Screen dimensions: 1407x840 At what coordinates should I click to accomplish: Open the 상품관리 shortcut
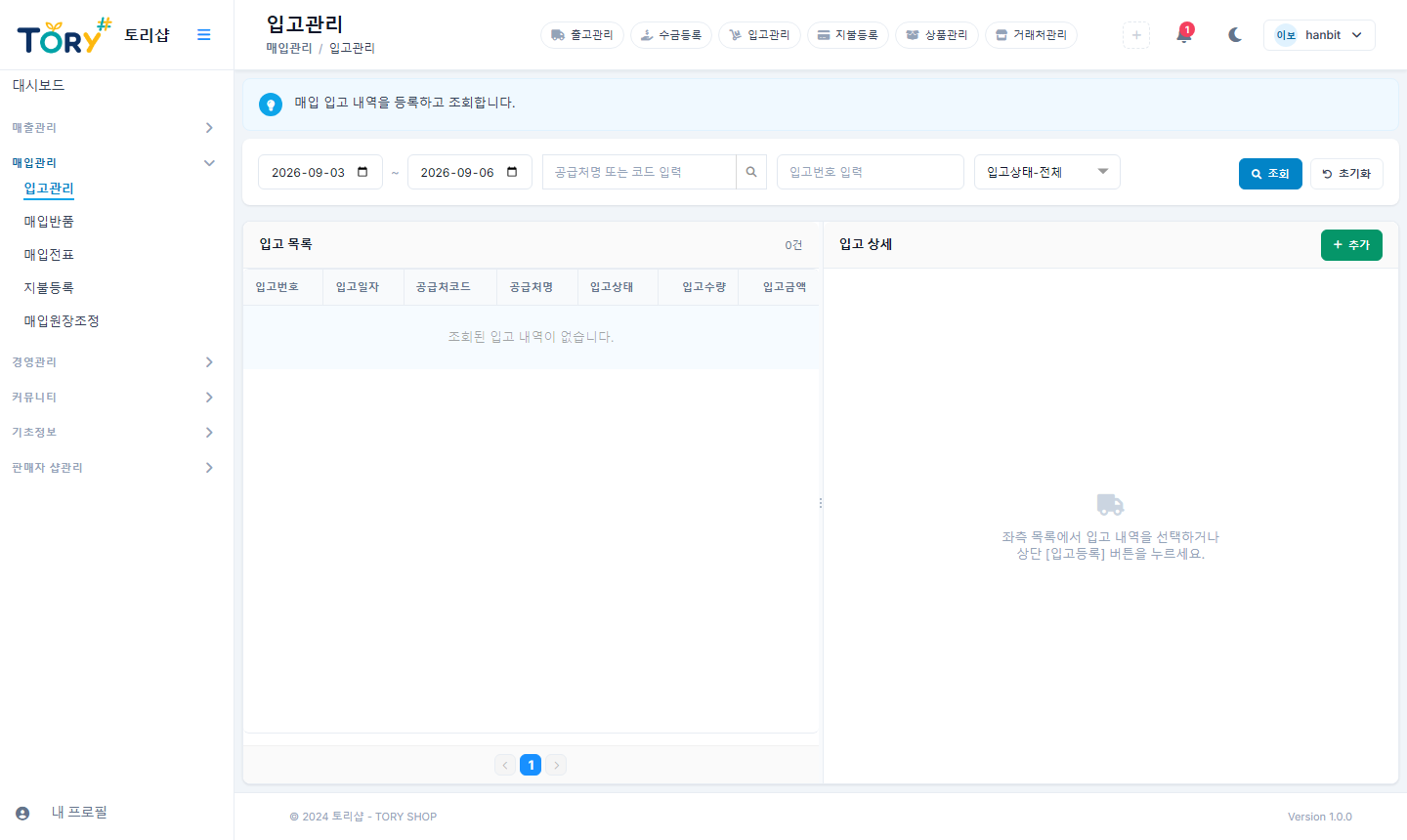[x=937, y=35]
